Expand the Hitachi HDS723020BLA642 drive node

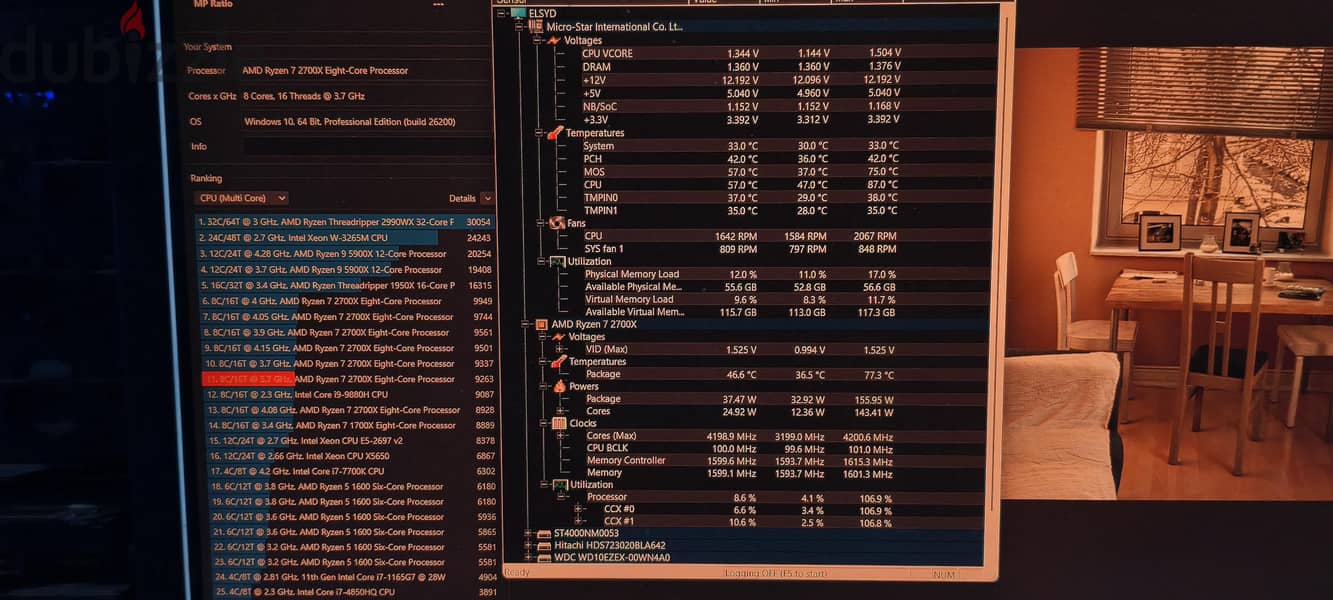coord(529,545)
